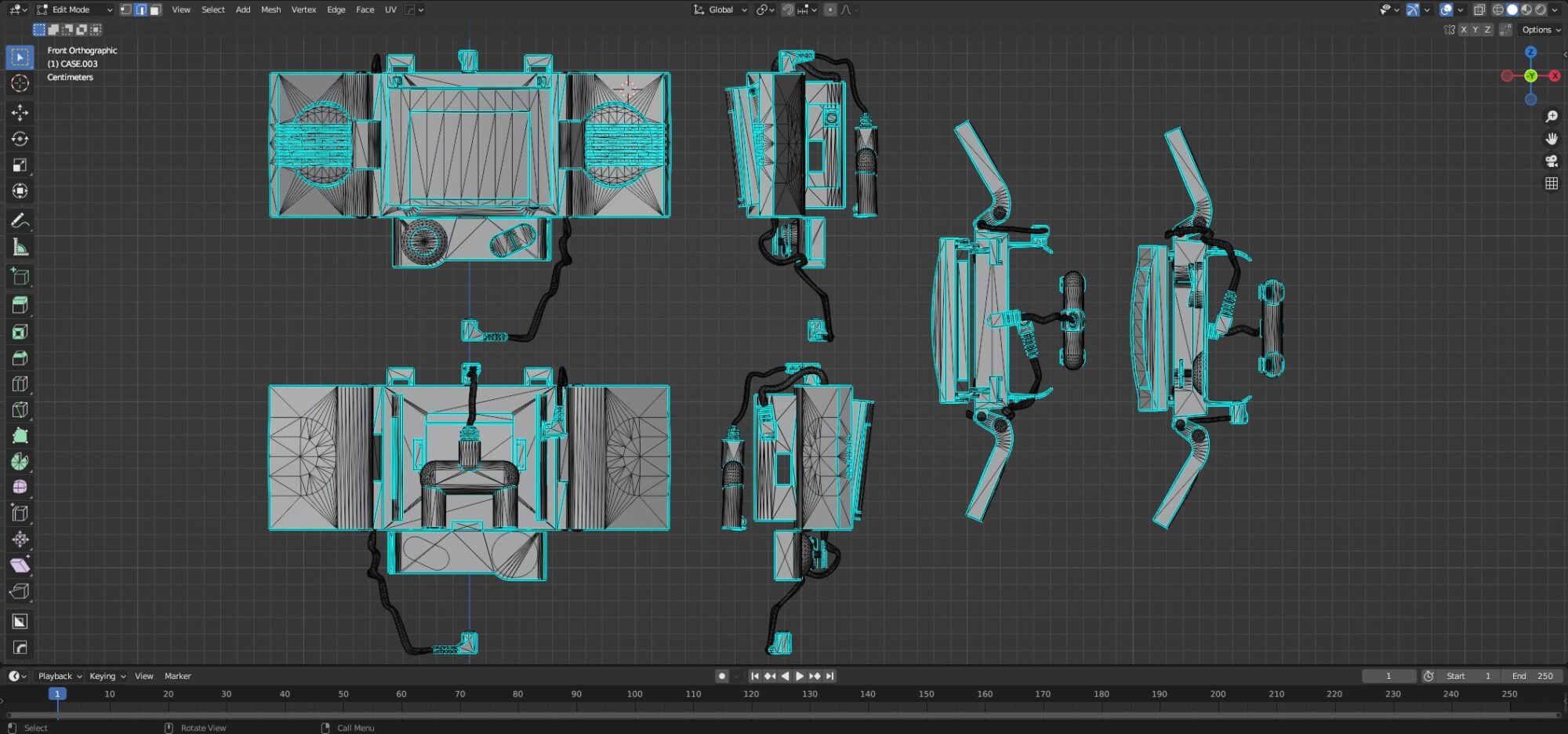
Task: Switch to wireframe viewport shading
Action: (1498, 10)
